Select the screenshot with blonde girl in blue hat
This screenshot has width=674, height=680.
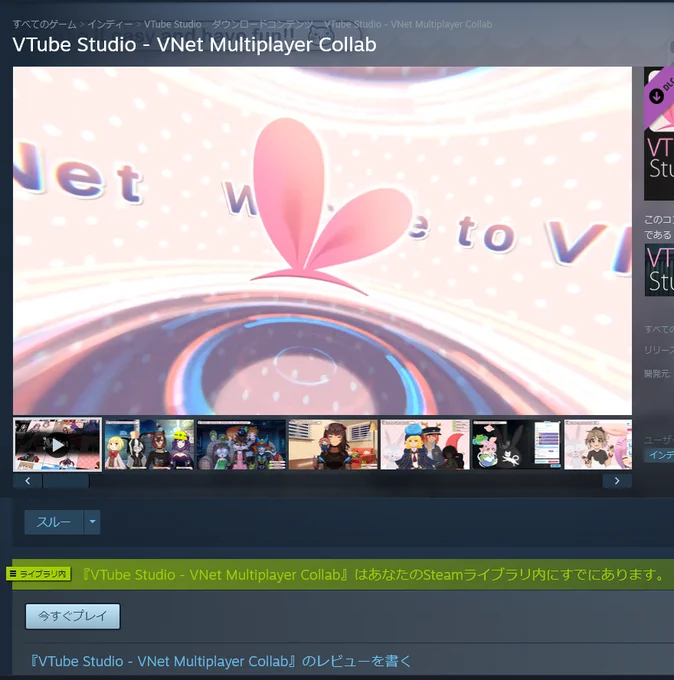pos(425,445)
